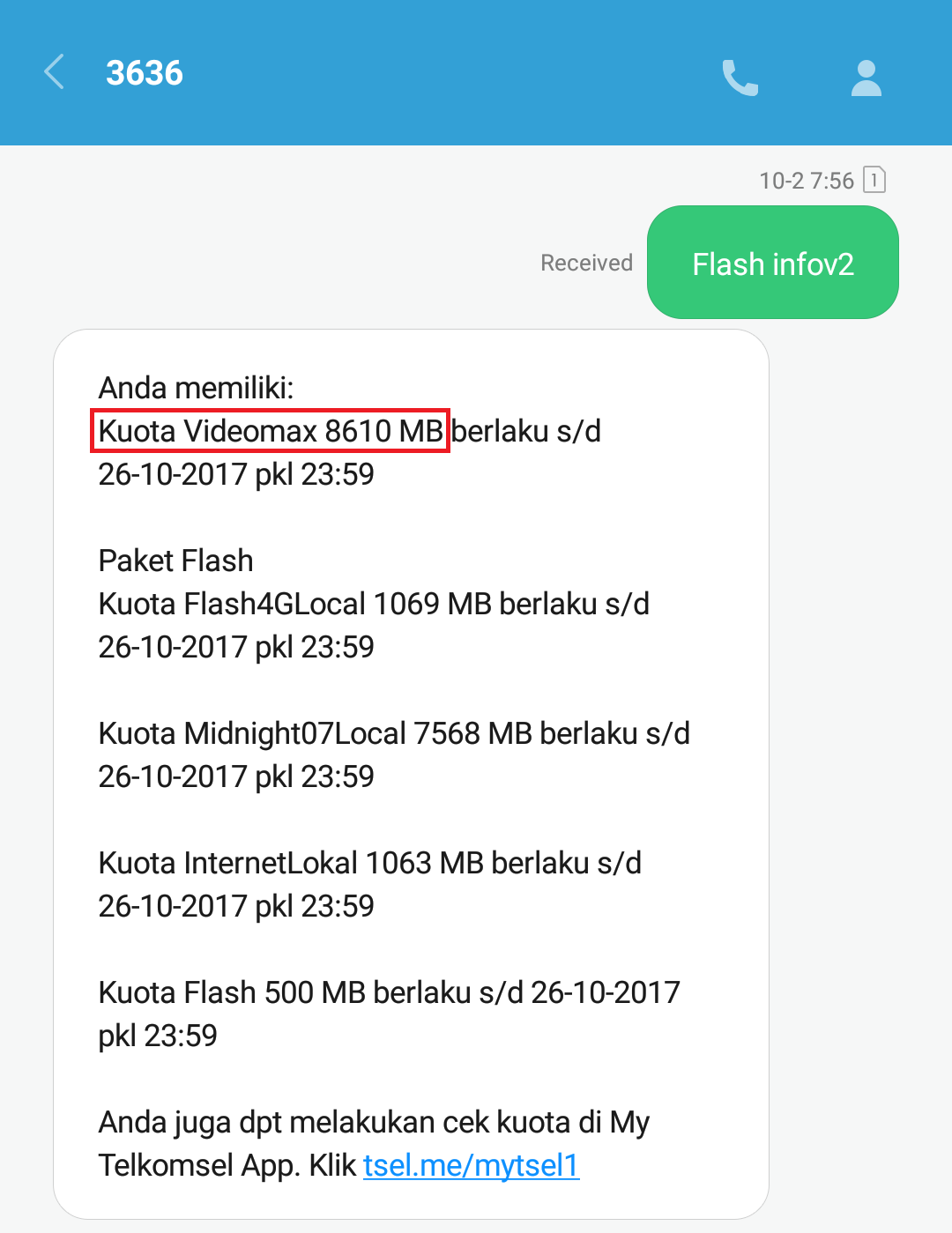Tap the highlighted Kuota Videomax 8610 MB text
The image size is (952, 1233).
[x=271, y=431]
